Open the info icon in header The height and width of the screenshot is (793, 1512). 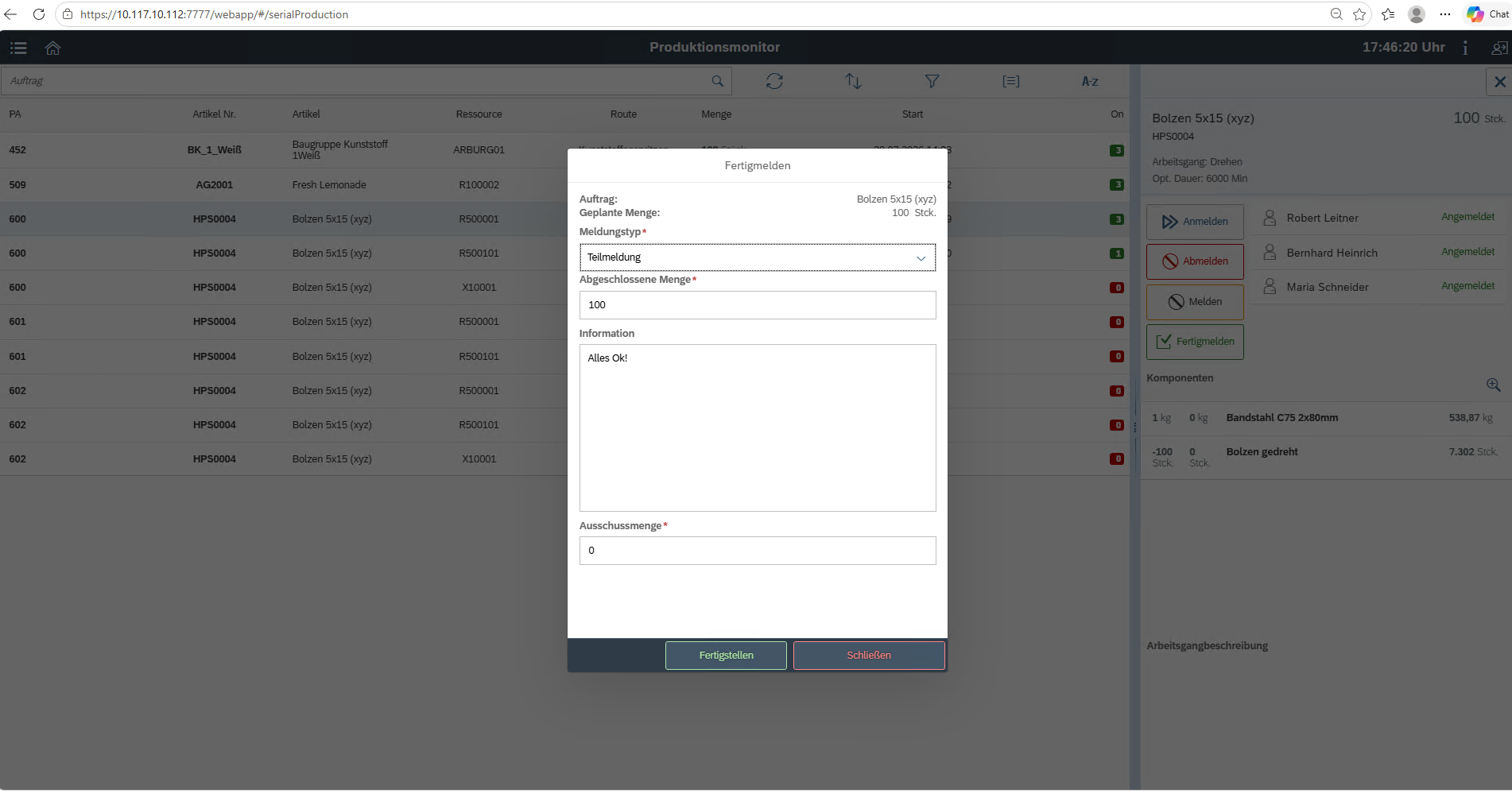1465,48
